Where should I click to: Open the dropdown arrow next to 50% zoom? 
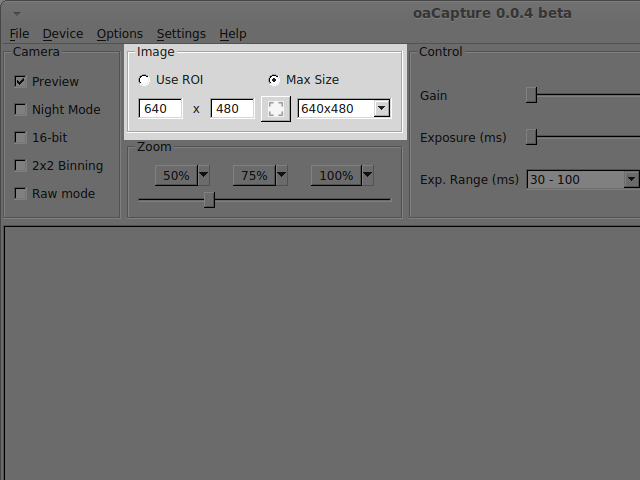(204, 175)
